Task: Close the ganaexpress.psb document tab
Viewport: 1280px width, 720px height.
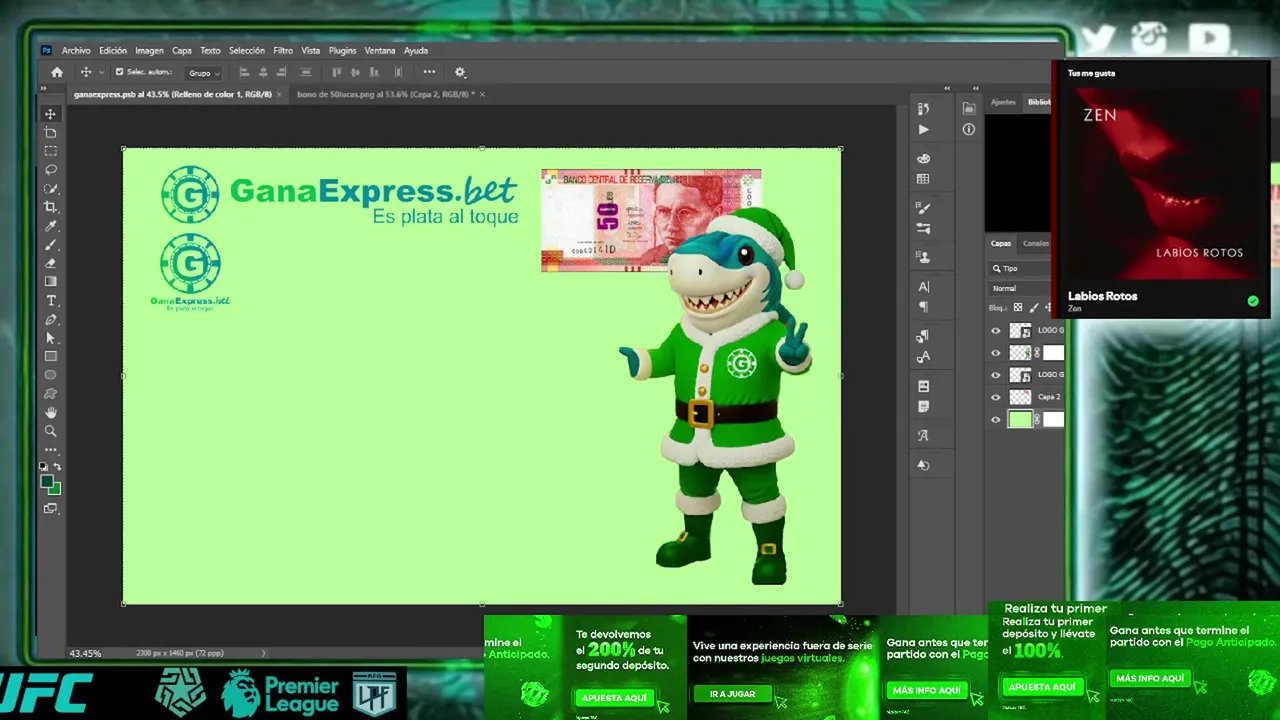Action: [x=279, y=94]
